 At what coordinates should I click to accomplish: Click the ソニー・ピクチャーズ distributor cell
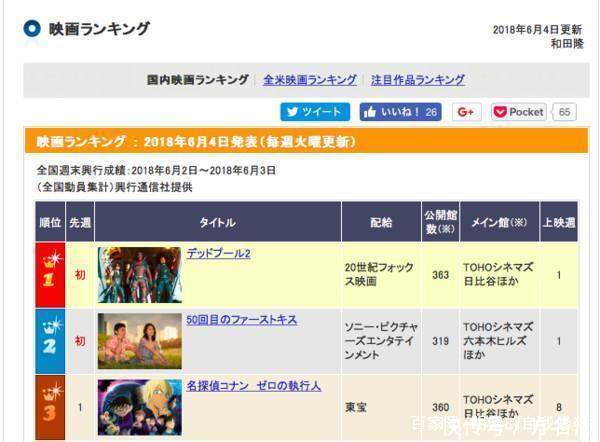(381, 341)
